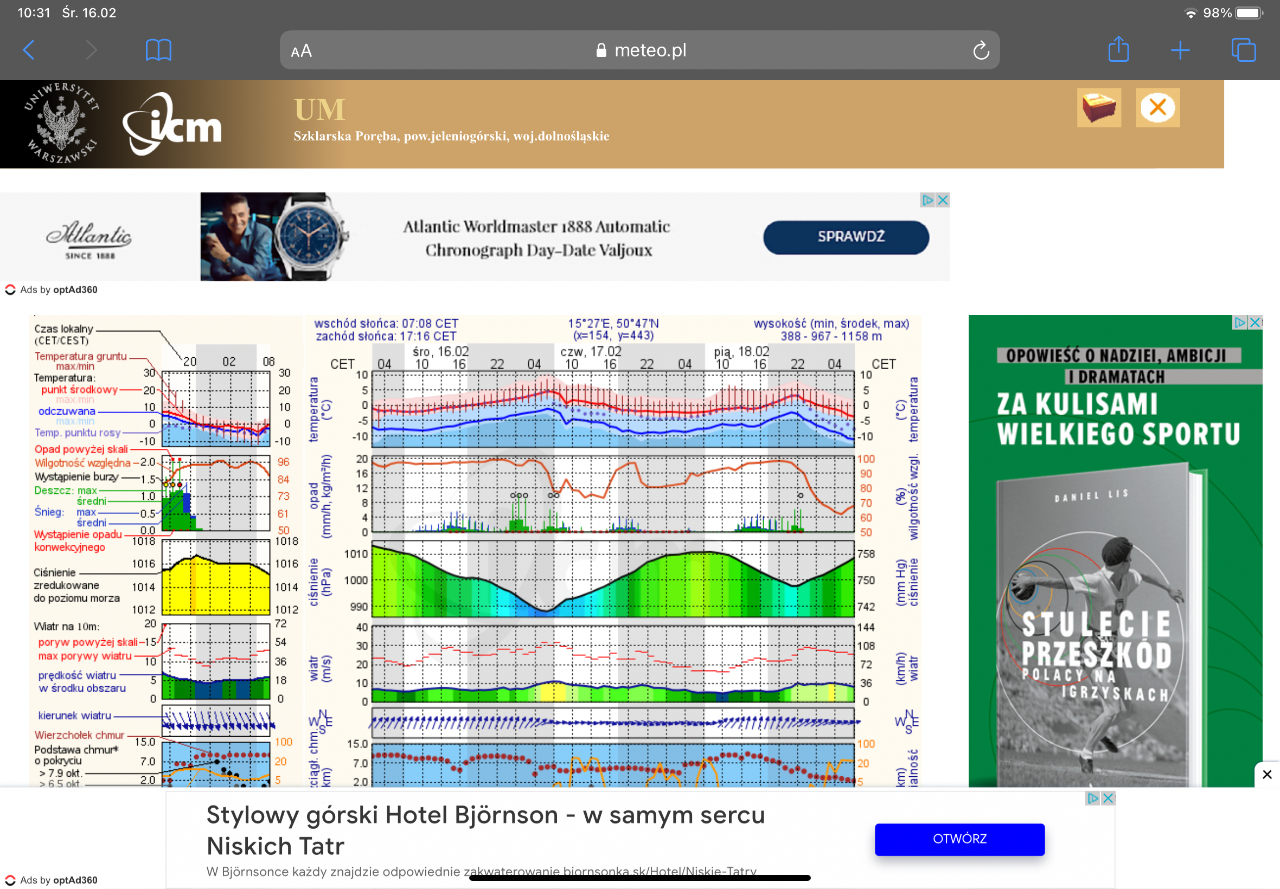Click the Atlantic Worldmaster ad headline
1280x889 pixels.
click(537, 238)
